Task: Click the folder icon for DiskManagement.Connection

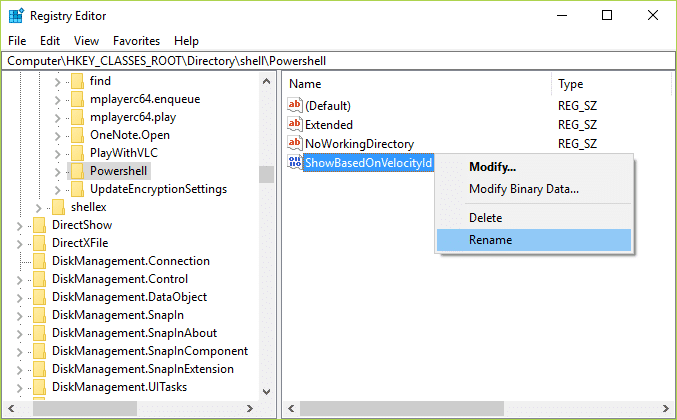Action: (x=39, y=261)
